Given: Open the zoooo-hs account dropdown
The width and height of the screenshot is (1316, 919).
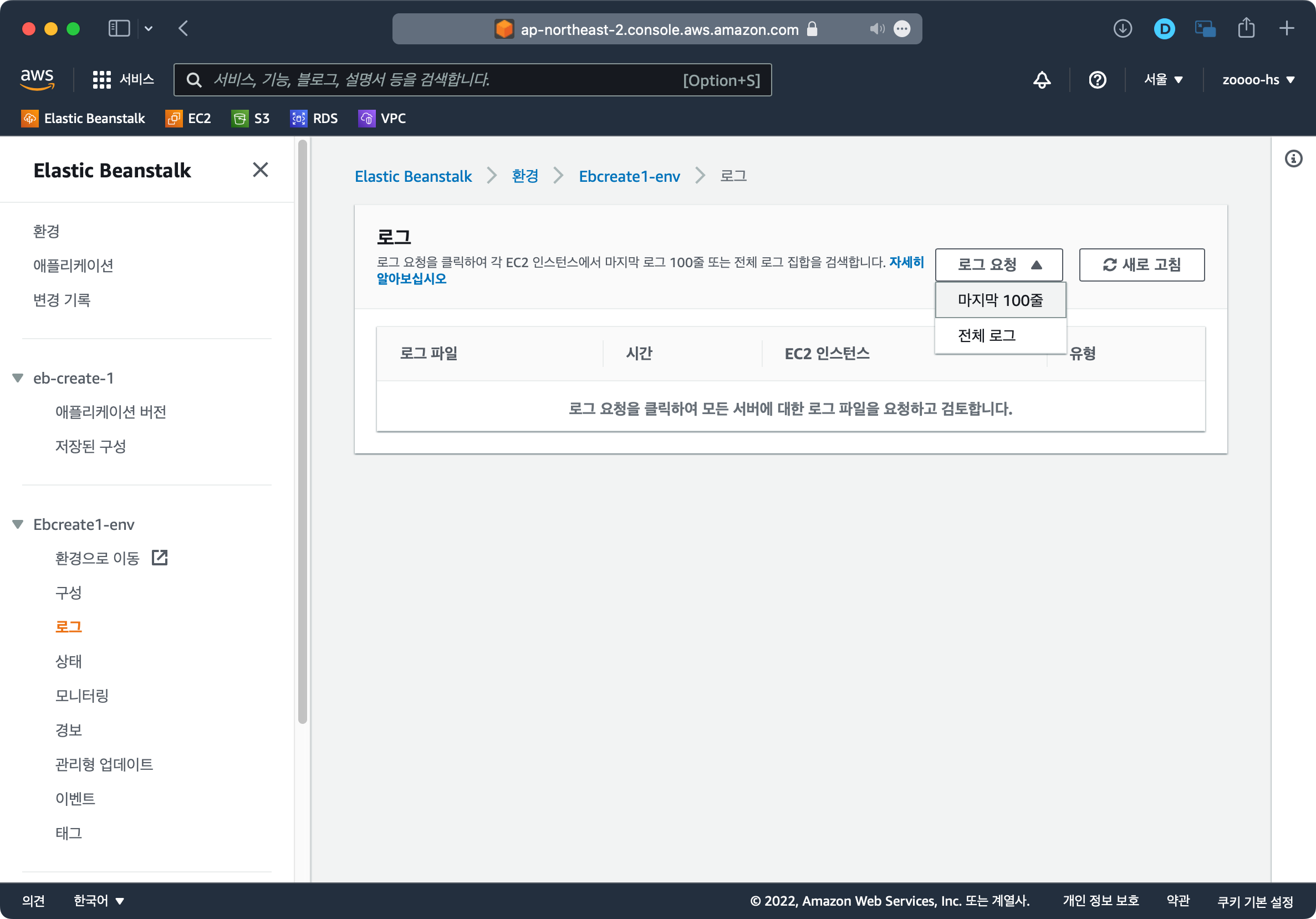Looking at the screenshot, I should point(1258,80).
